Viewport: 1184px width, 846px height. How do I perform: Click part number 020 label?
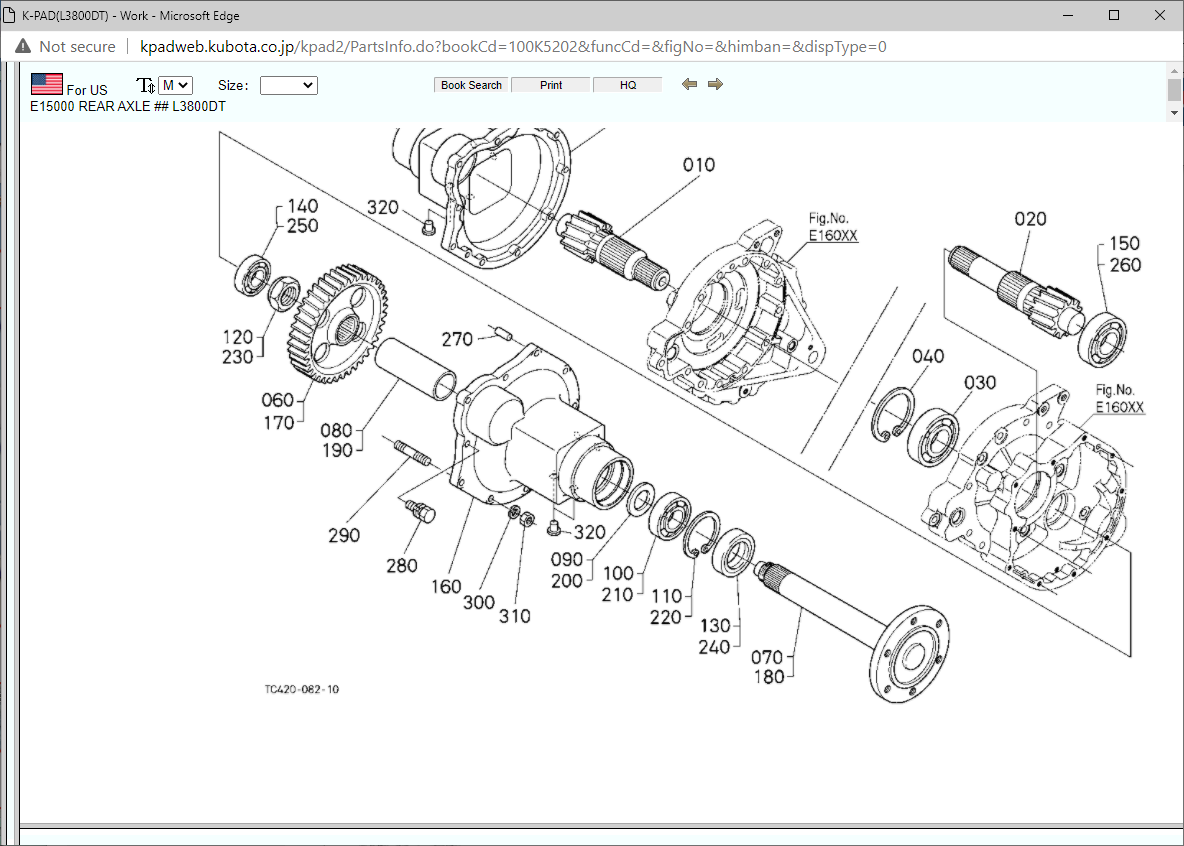[x=1030, y=219]
